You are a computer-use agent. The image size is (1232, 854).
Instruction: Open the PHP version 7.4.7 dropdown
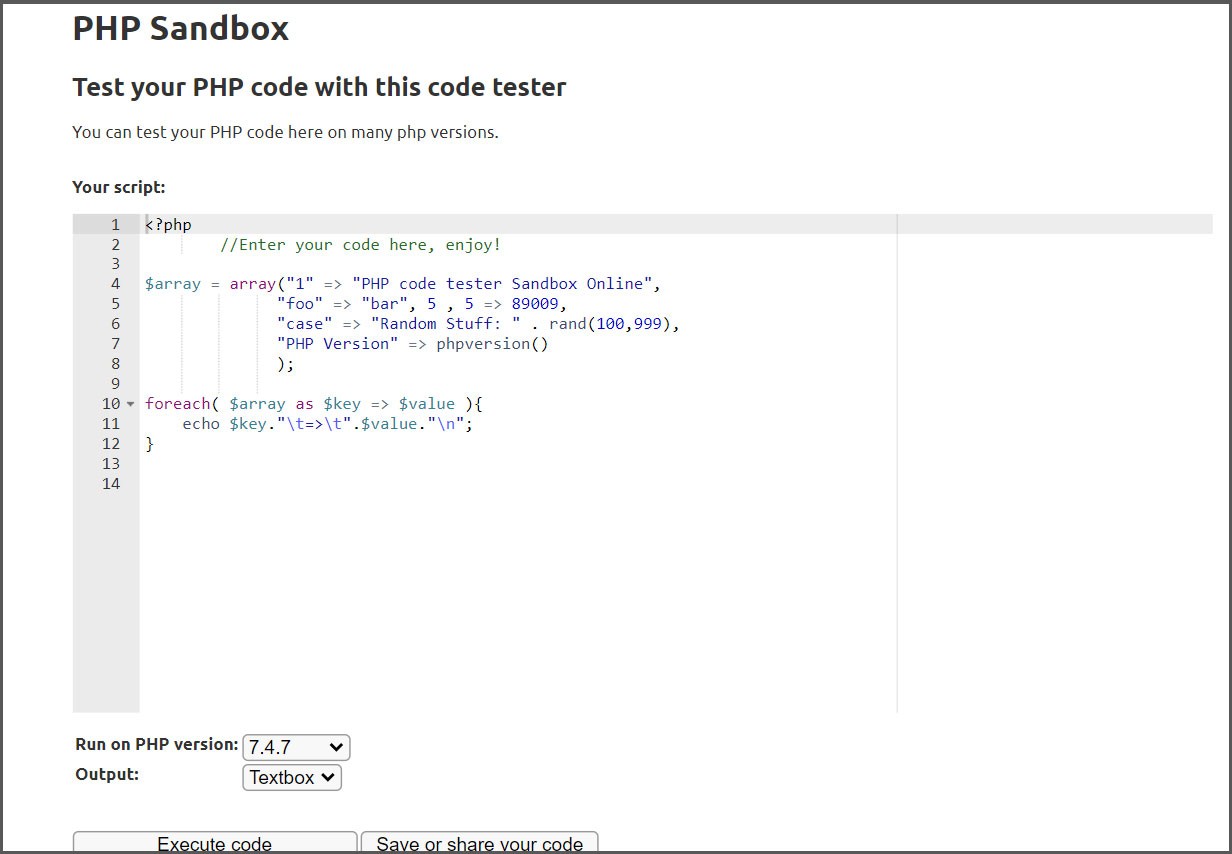(x=296, y=747)
